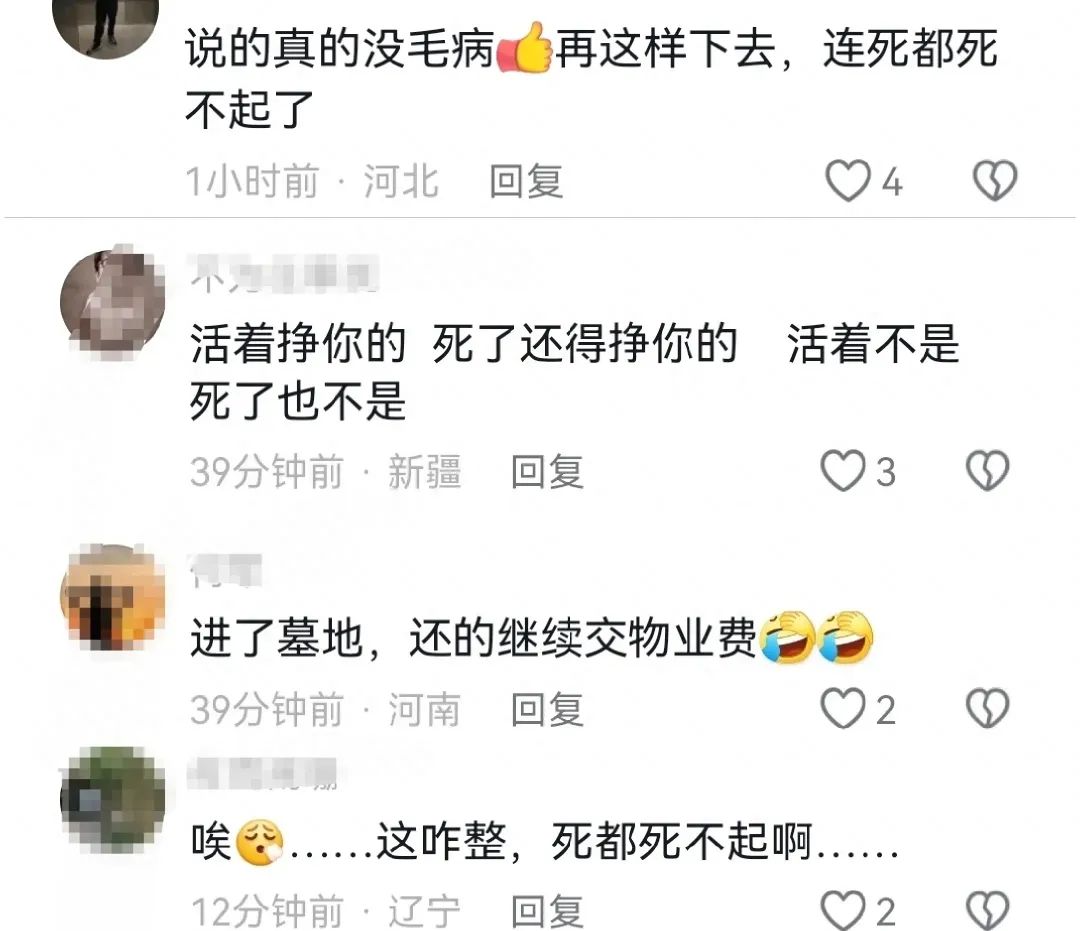Like the Henan comment about 物业费
This screenshot has width=1080, height=931.
(x=842, y=709)
